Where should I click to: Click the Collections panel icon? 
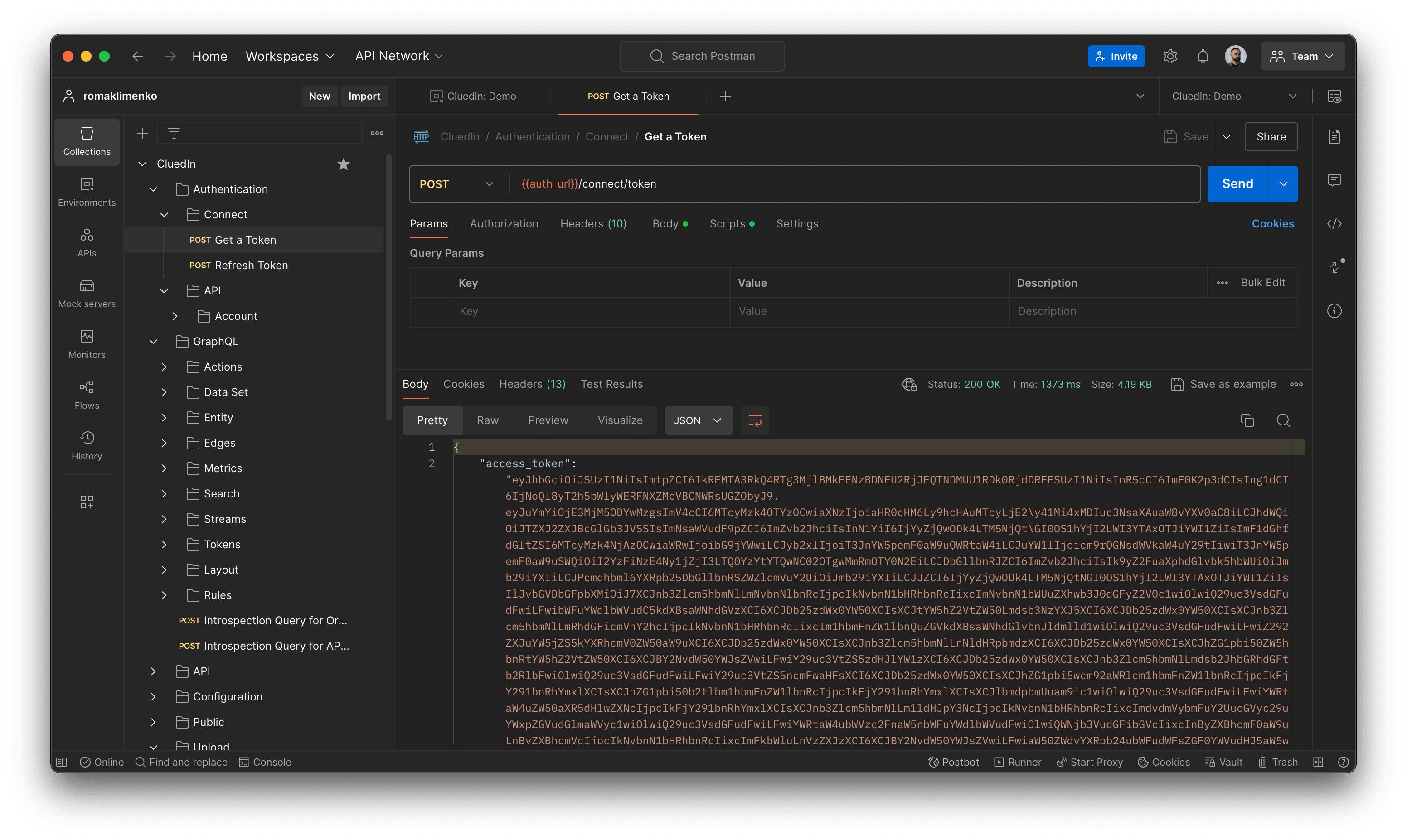pos(87,140)
